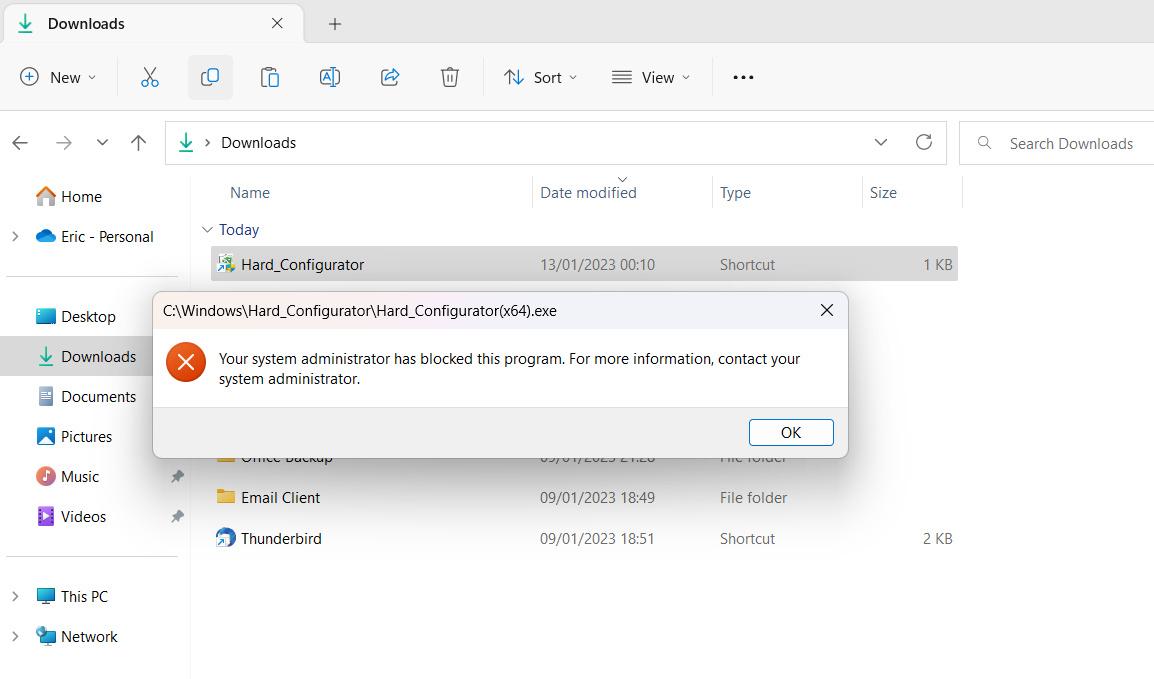Click the Delete trash icon
1154x679 pixels.
tap(450, 77)
